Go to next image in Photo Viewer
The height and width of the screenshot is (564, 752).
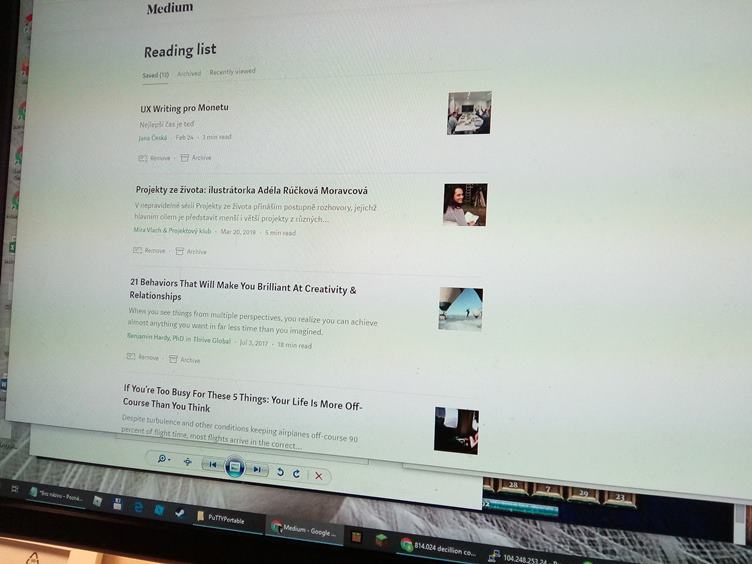point(258,469)
